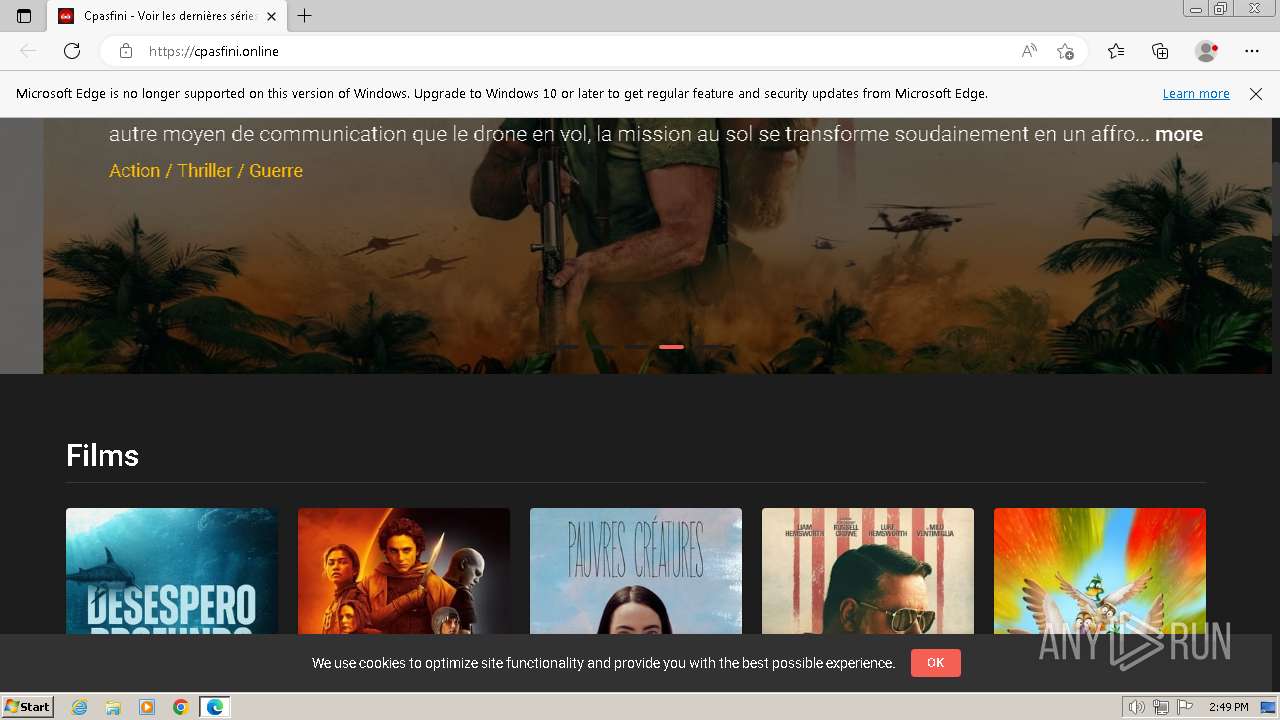Select the active red carousel indicator

[672, 347]
